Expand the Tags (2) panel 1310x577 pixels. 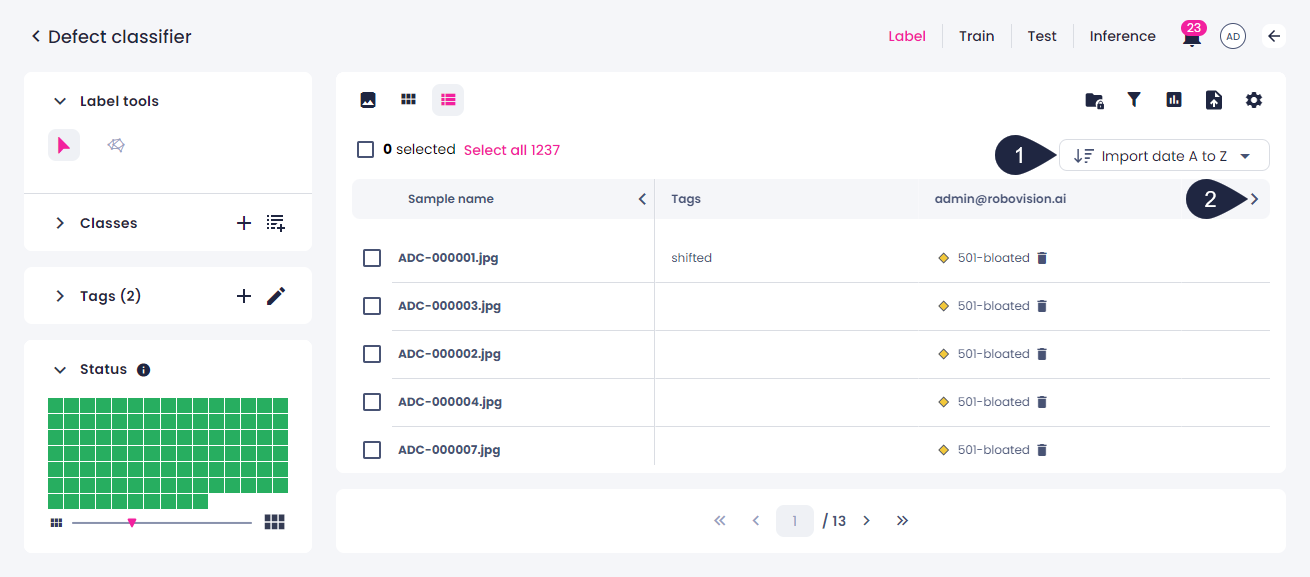pos(60,296)
